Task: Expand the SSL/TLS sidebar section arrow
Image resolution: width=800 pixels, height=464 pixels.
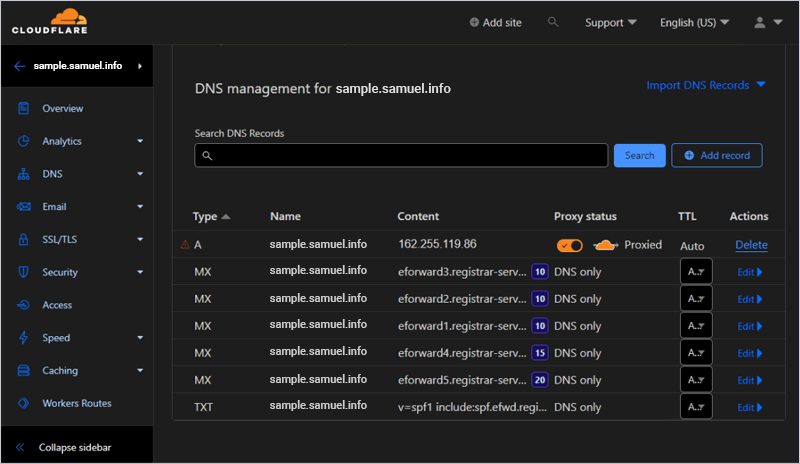Action: click(x=140, y=239)
